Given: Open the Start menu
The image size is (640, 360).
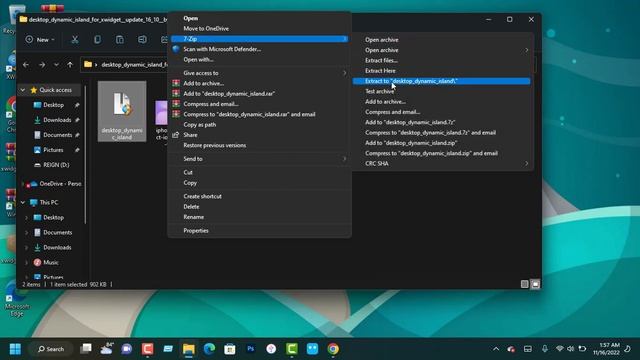Looking at the screenshot, I should pos(15,349).
